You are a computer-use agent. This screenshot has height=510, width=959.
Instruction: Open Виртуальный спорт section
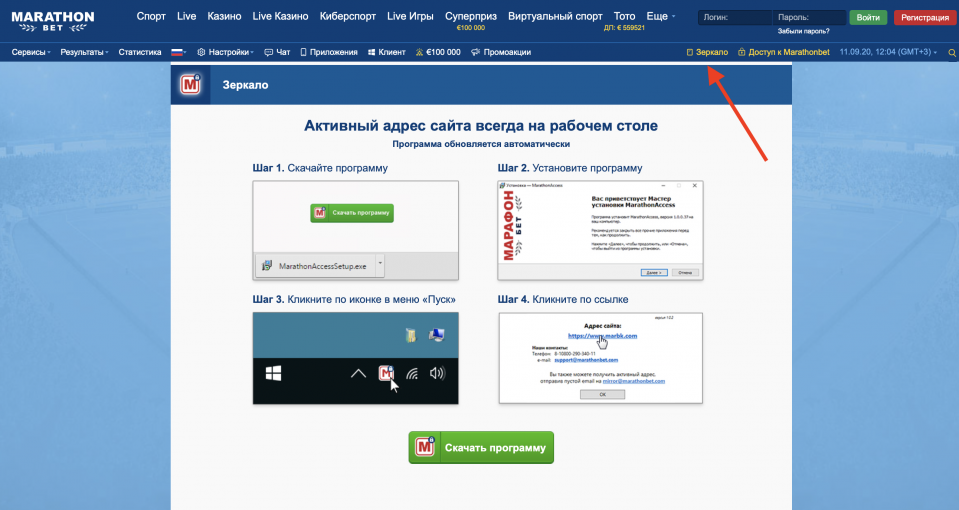pyautogui.click(x=555, y=17)
